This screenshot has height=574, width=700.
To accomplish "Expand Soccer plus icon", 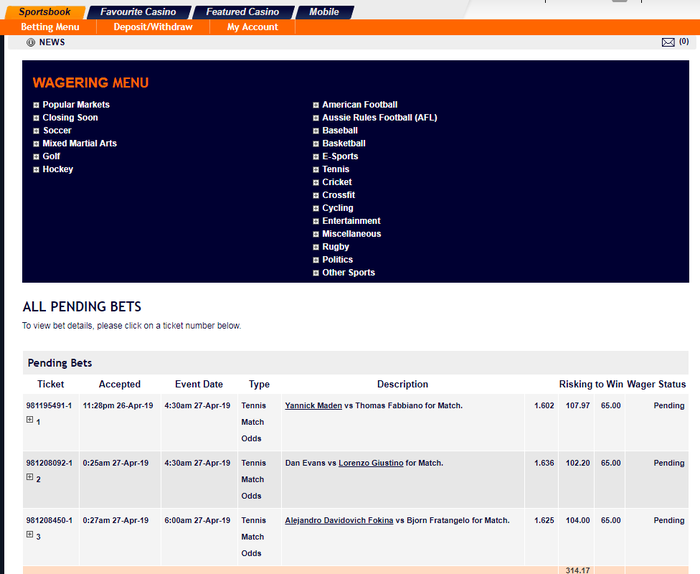I will point(36,131).
